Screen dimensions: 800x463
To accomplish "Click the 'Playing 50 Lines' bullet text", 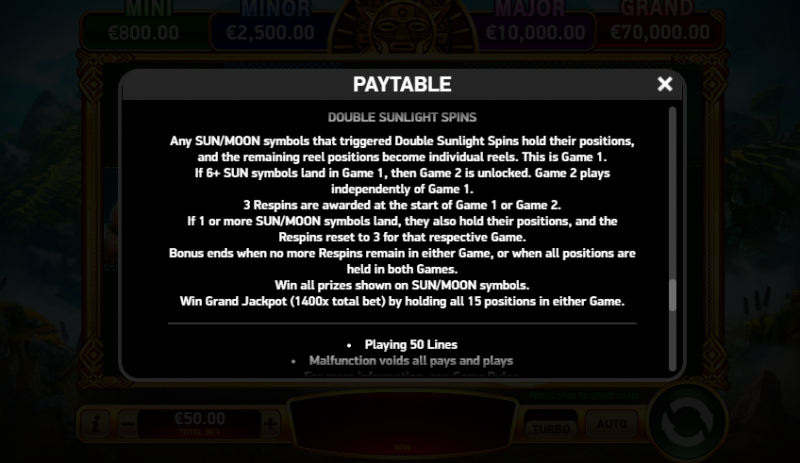I will click(411, 345).
